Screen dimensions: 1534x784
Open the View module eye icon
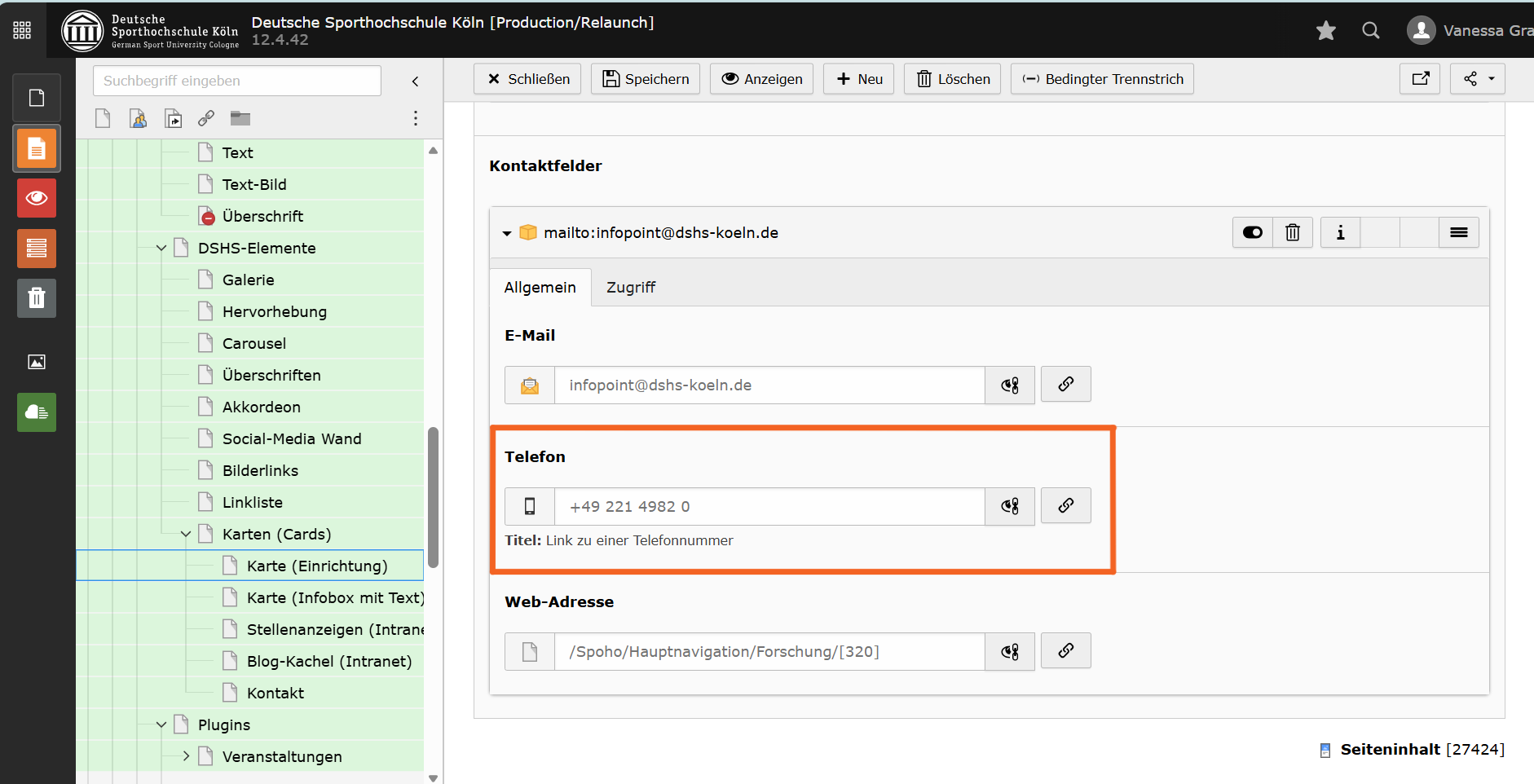pos(37,198)
